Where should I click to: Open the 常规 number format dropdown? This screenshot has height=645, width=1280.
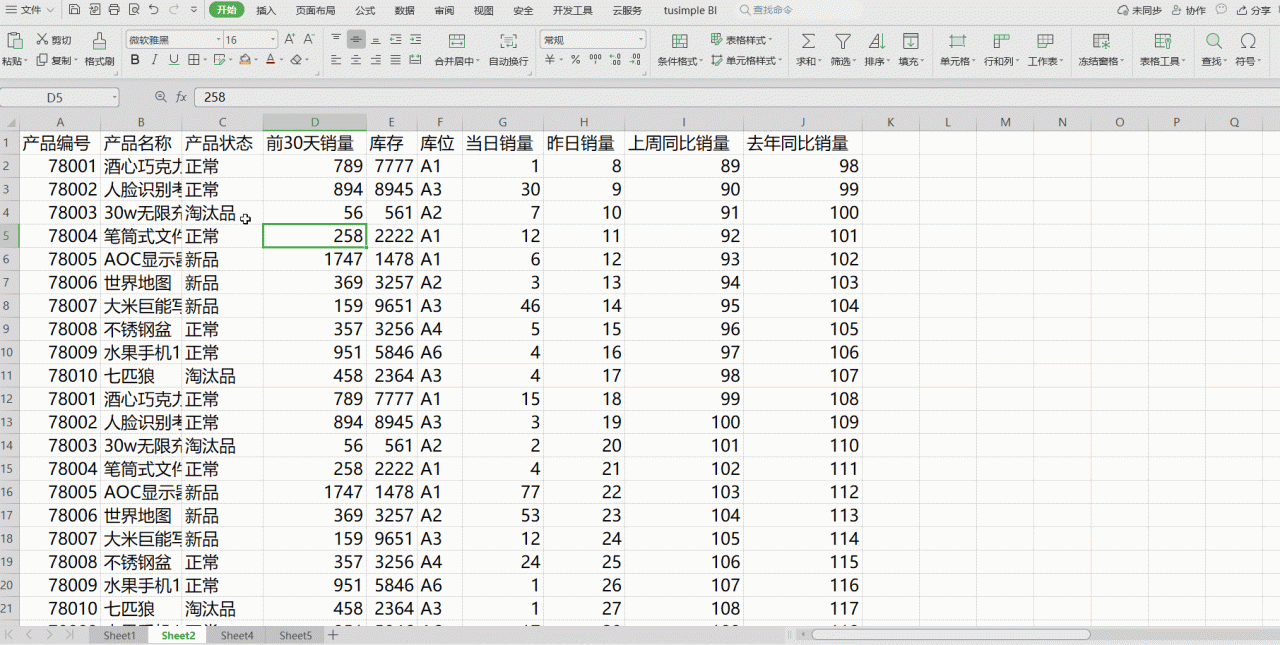(640, 40)
